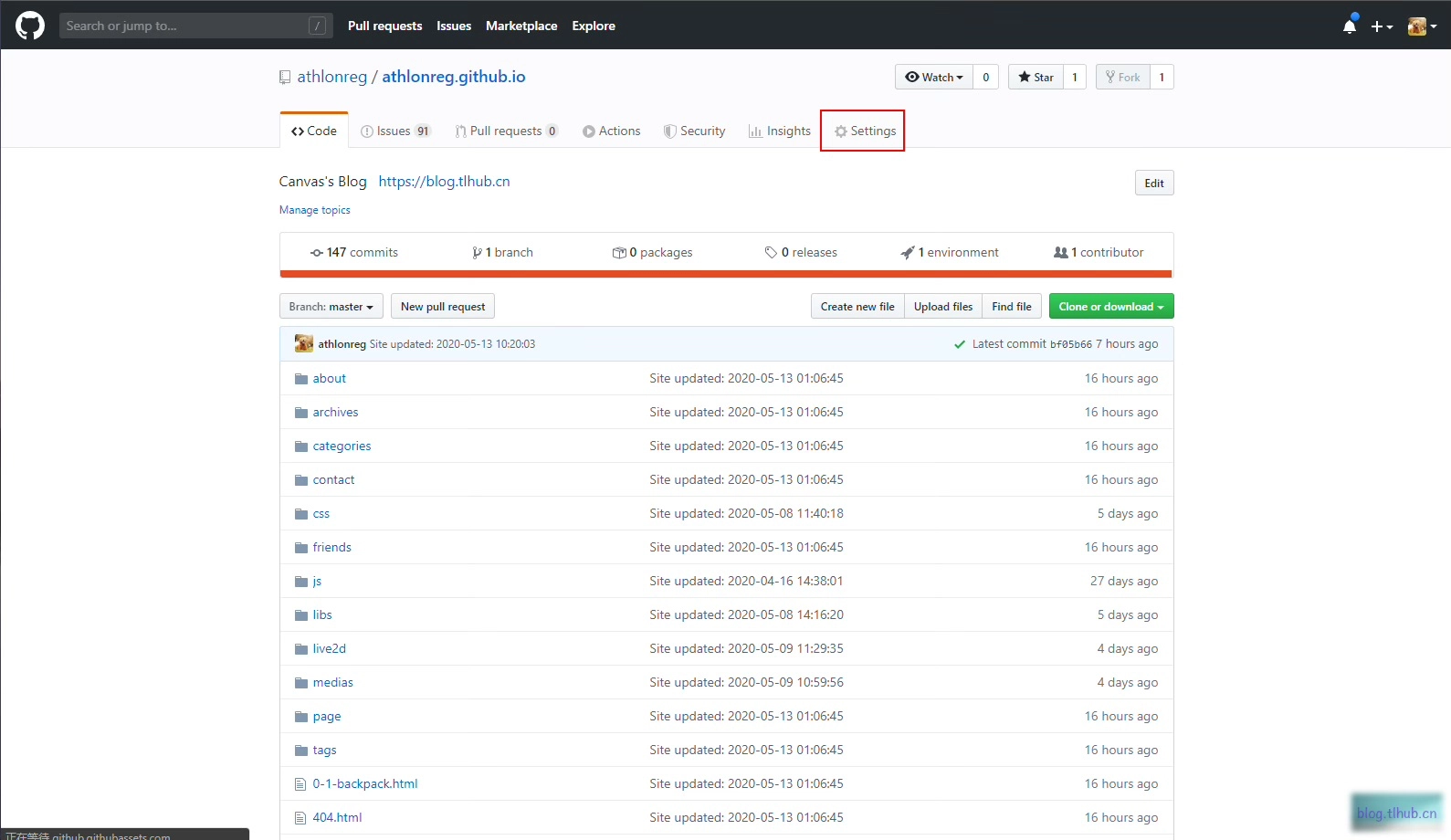This screenshot has width=1451, height=840.
Task: Open the athlonreg owner link
Action: (331, 77)
